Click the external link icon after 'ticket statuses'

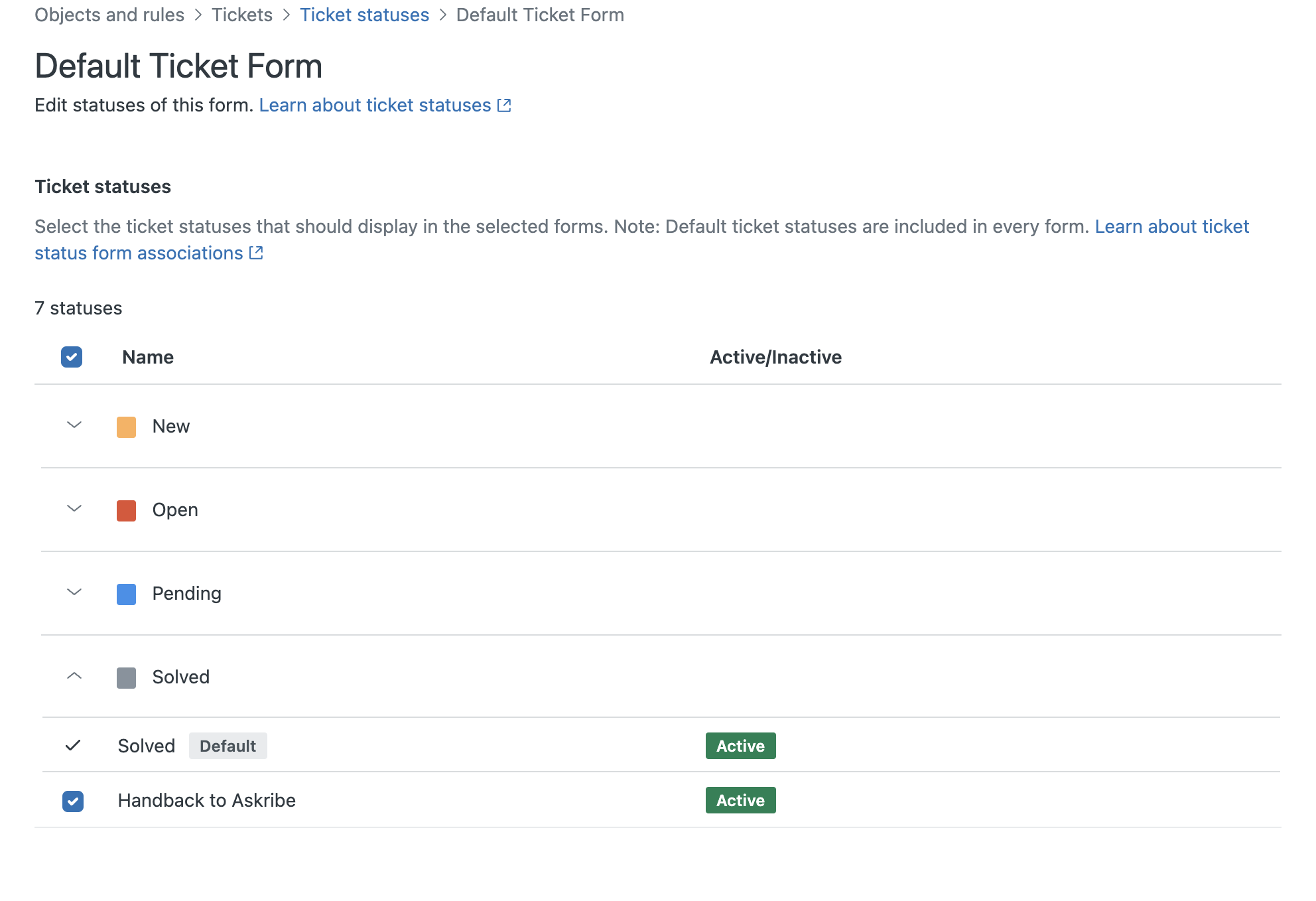point(504,105)
